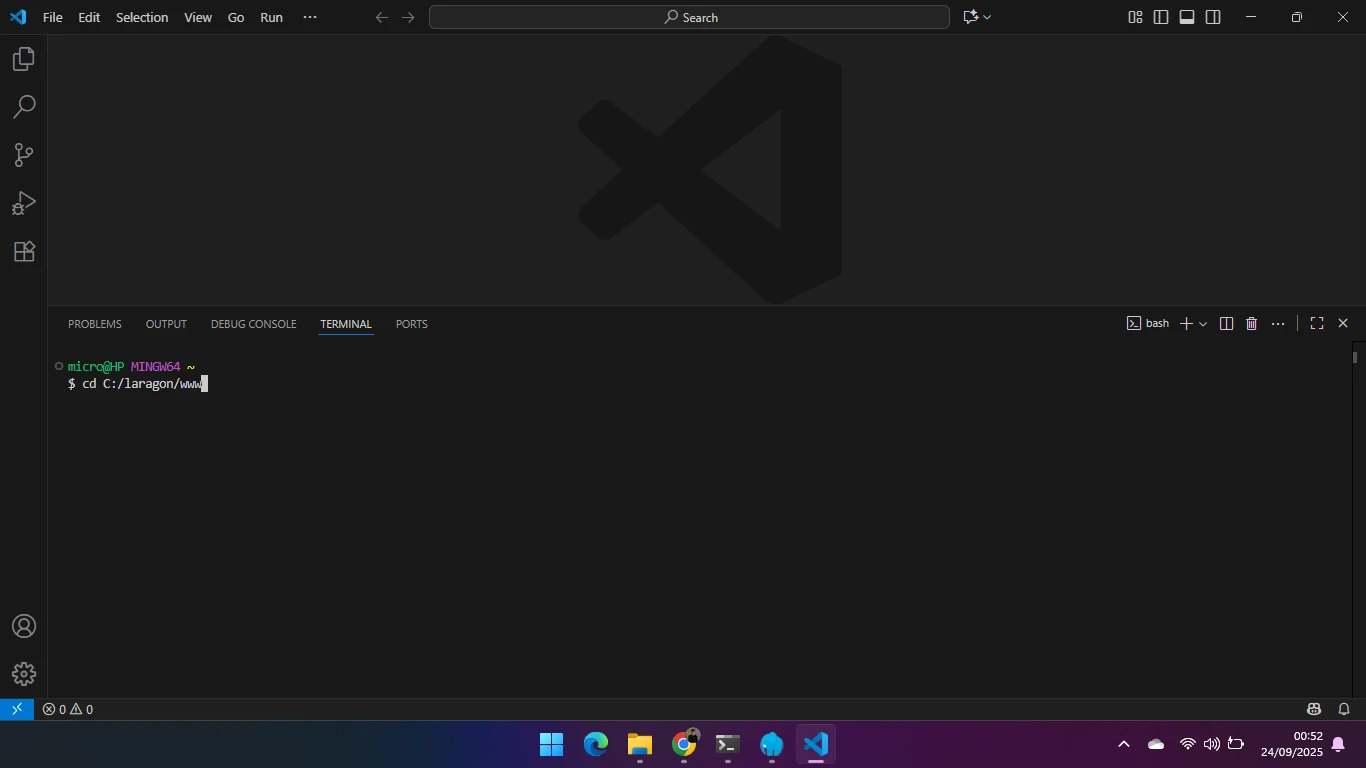Open the Search view in activity bar

(x=24, y=107)
